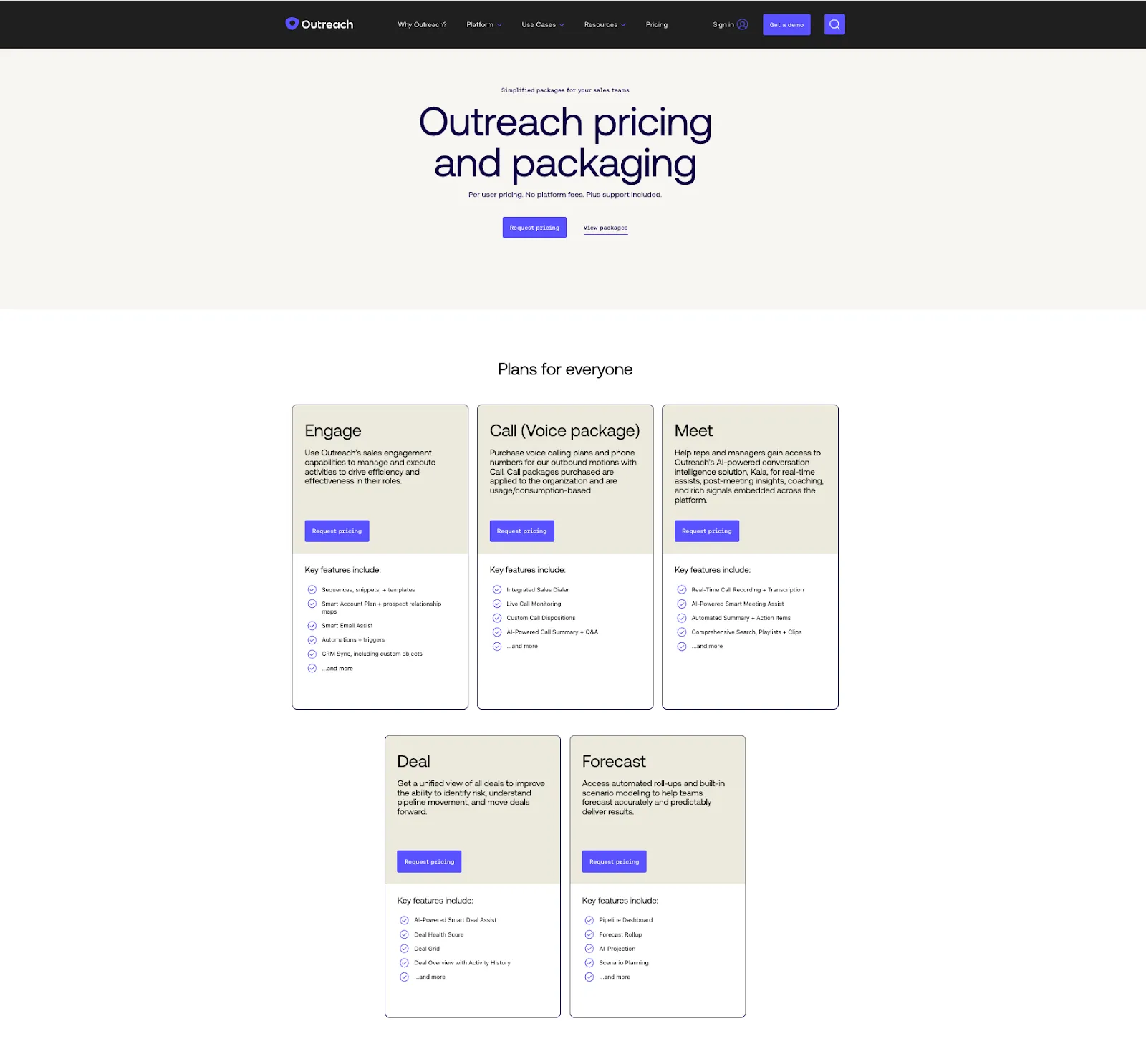Click the checkmark beside Pipeline Dashboard
The width and height of the screenshot is (1146, 1064).
point(589,919)
